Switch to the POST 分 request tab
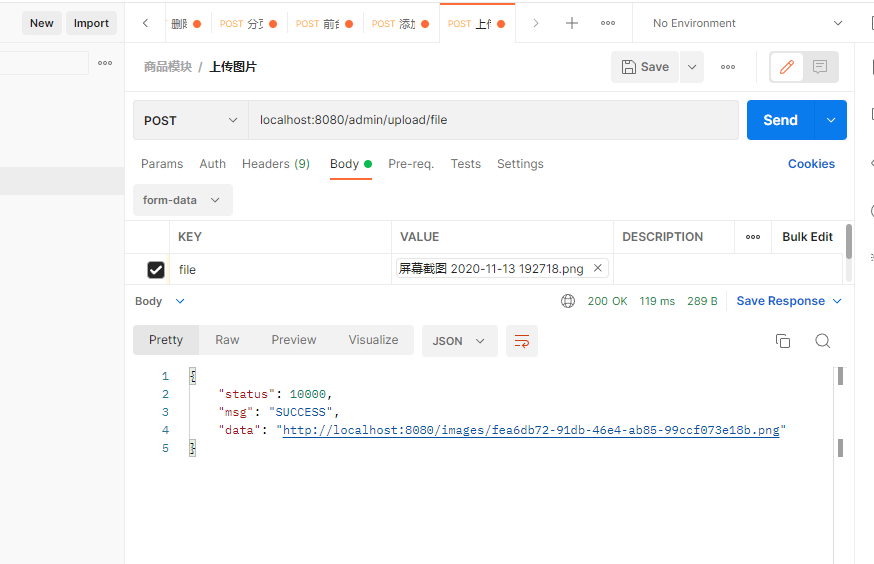Image resolution: width=874 pixels, height=564 pixels. click(249, 24)
